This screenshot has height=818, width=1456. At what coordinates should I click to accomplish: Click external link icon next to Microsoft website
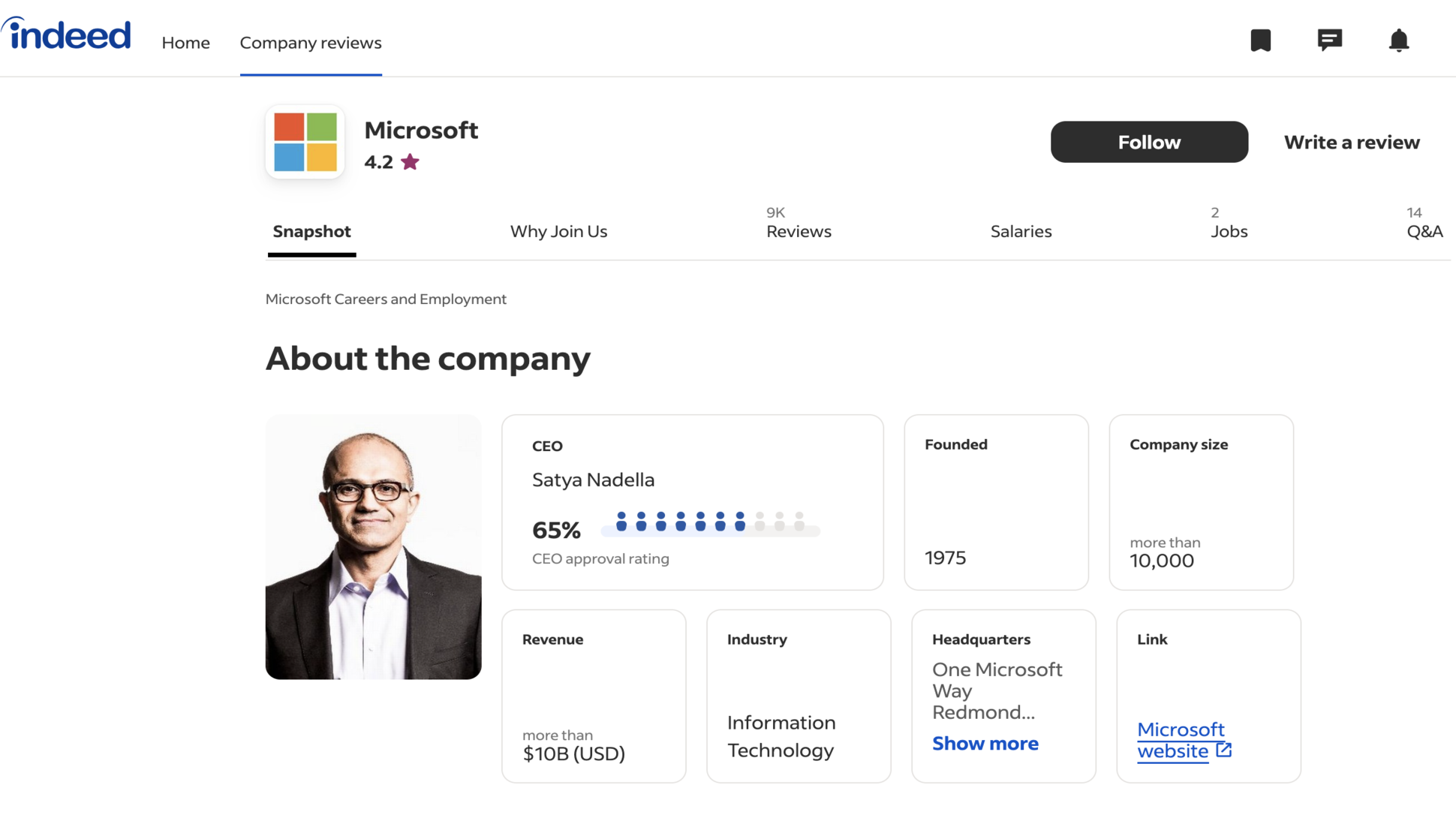pyautogui.click(x=1224, y=750)
